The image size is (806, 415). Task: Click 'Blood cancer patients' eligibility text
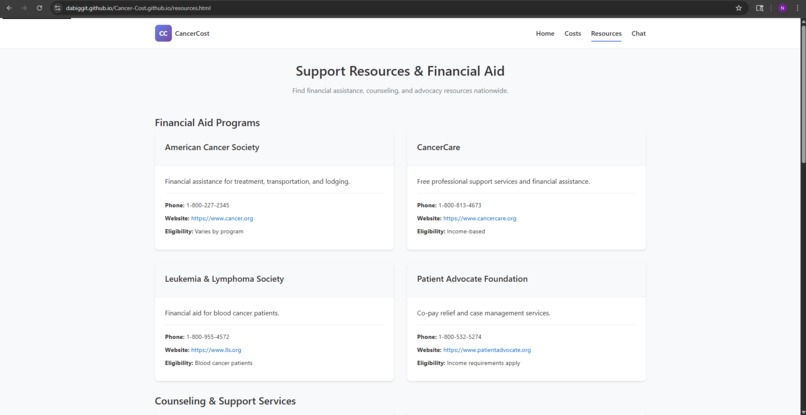[224, 364]
